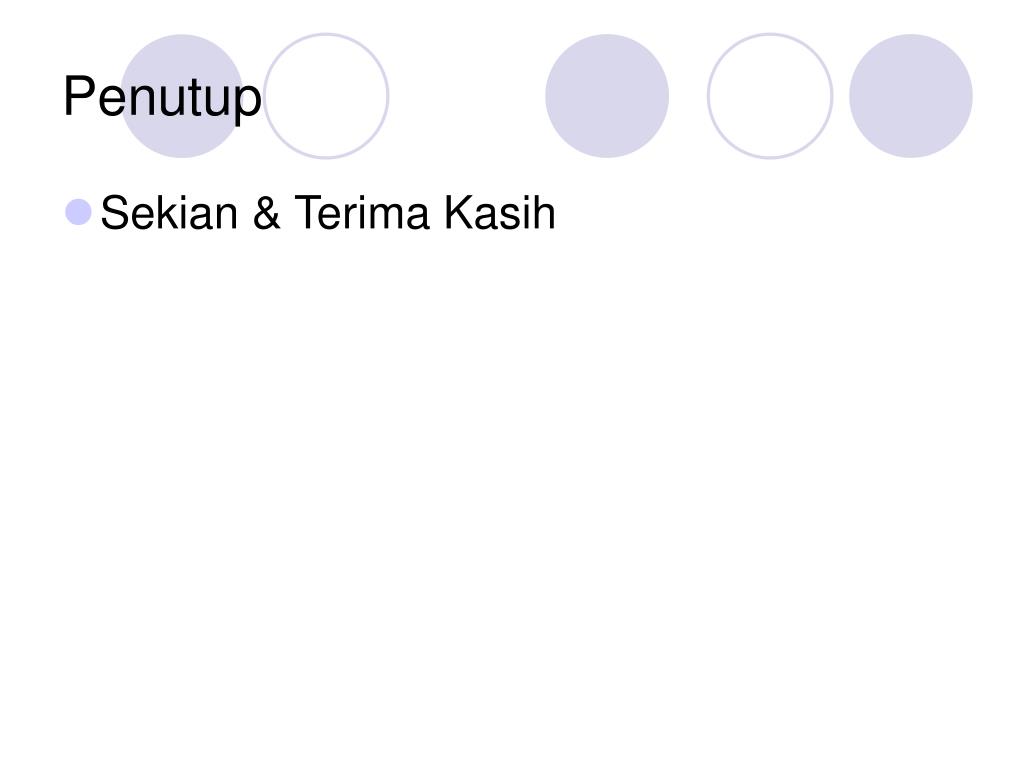Click the filled circle behind the Penutup title
This screenshot has height=768, width=1024.
182,96
